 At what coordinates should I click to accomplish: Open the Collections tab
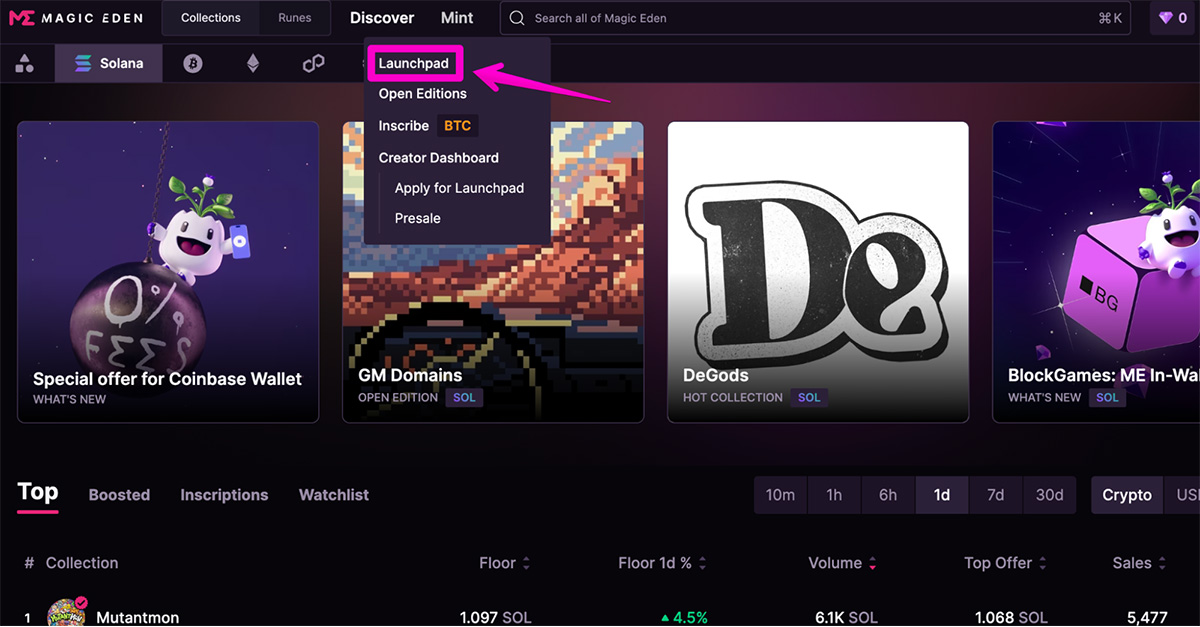click(211, 18)
